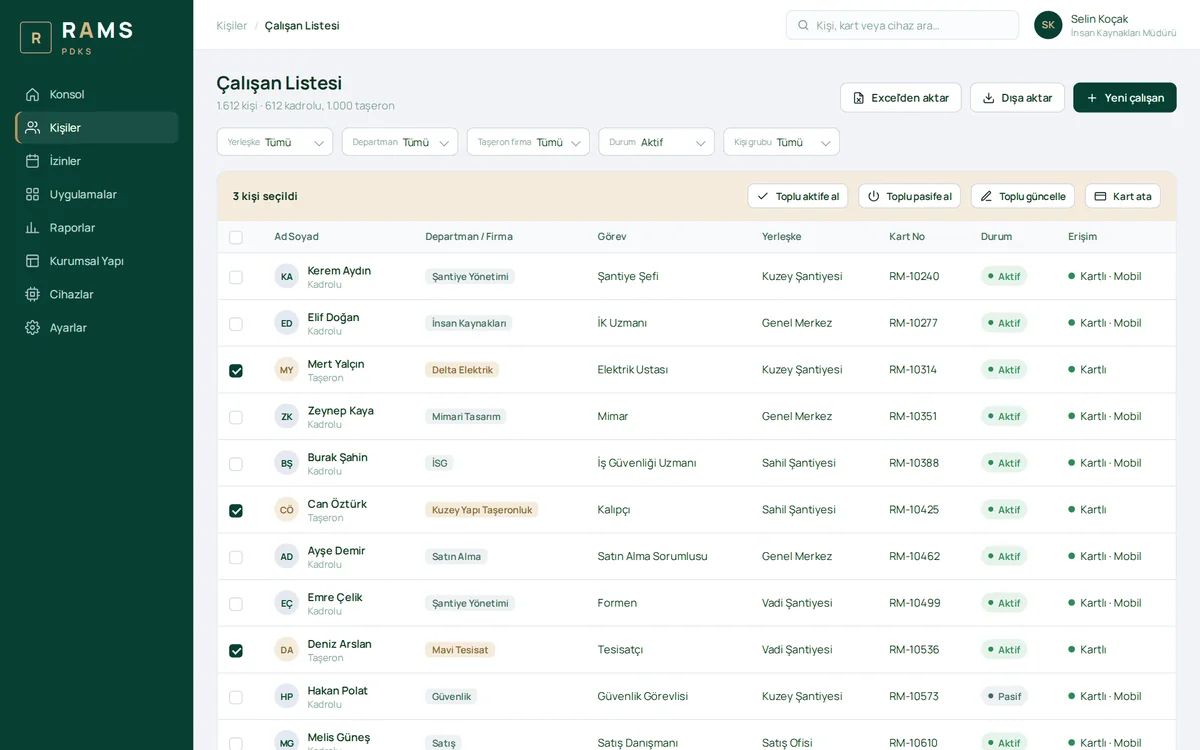The image size is (1200, 750).
Task: Click the RAMS logo icon
Action: (36, 38)
